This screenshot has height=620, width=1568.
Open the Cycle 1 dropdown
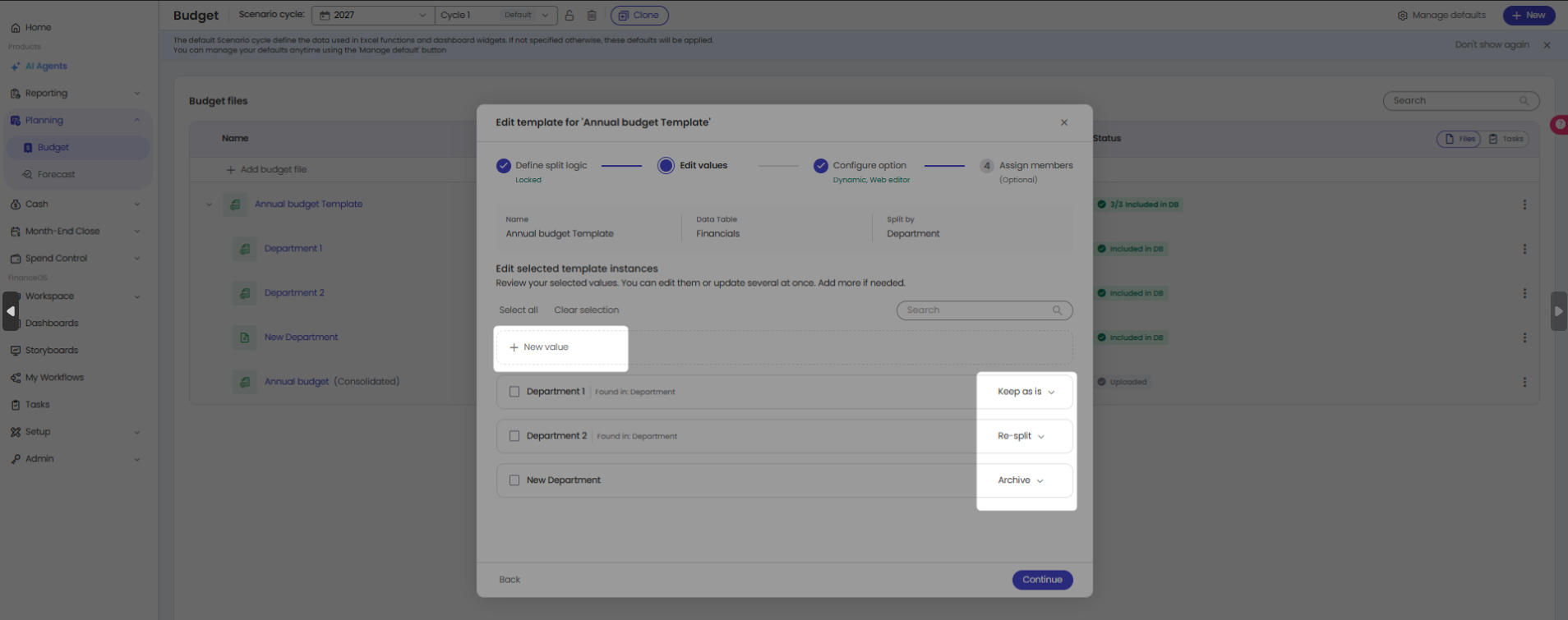[496, 15]
